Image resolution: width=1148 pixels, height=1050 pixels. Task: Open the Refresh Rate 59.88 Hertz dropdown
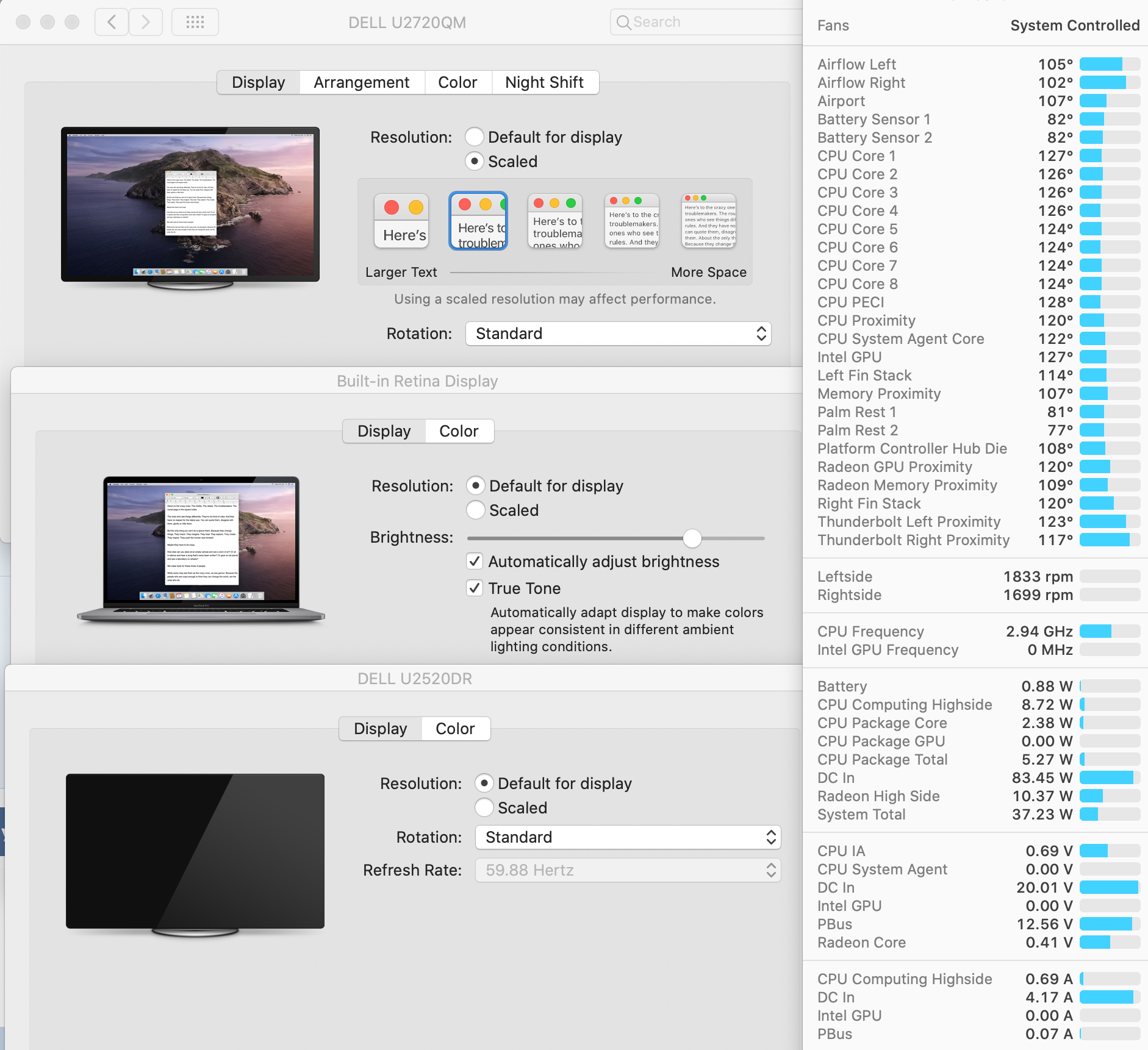pos(628,870)
